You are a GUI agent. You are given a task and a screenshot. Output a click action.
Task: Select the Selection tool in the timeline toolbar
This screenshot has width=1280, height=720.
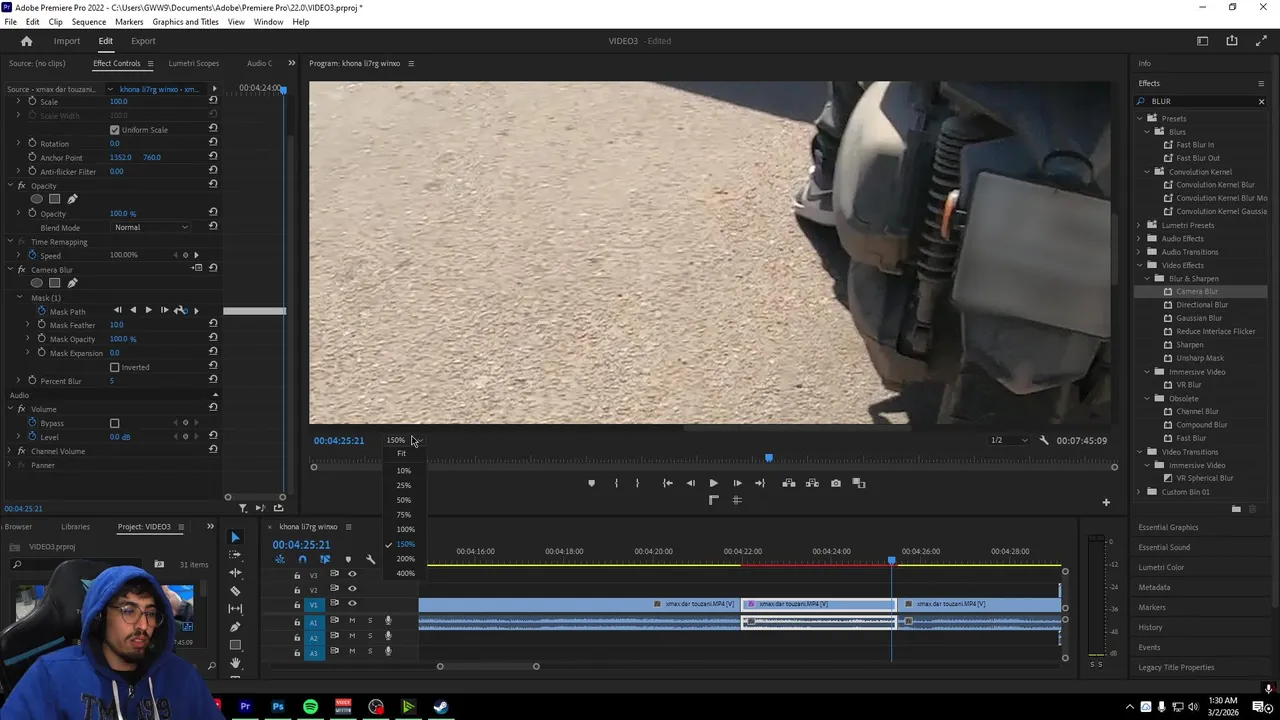point(235,537)
